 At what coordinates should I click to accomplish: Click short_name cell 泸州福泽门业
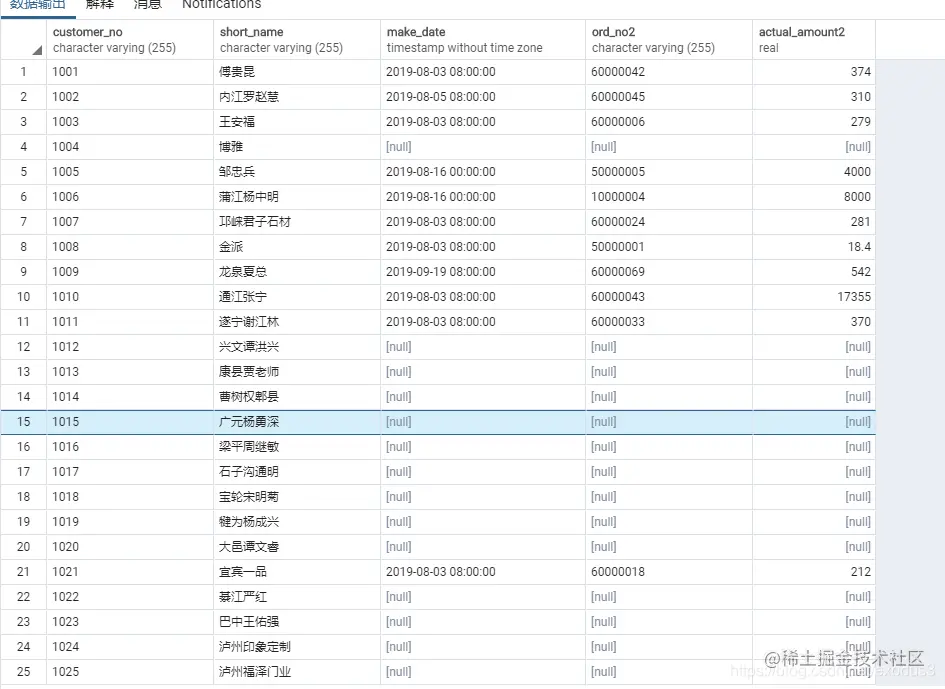click(297, 672)
